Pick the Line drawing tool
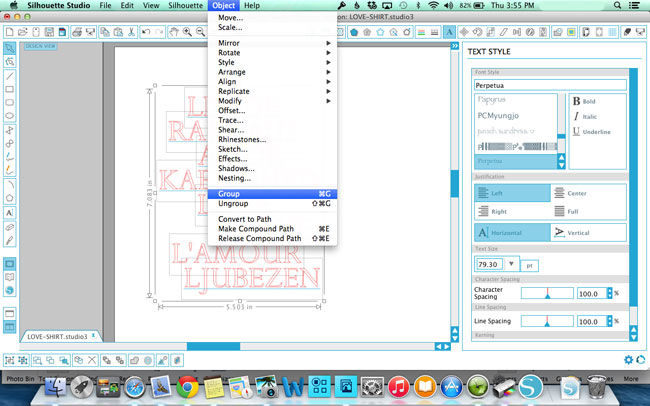 [x=10, y=76]
